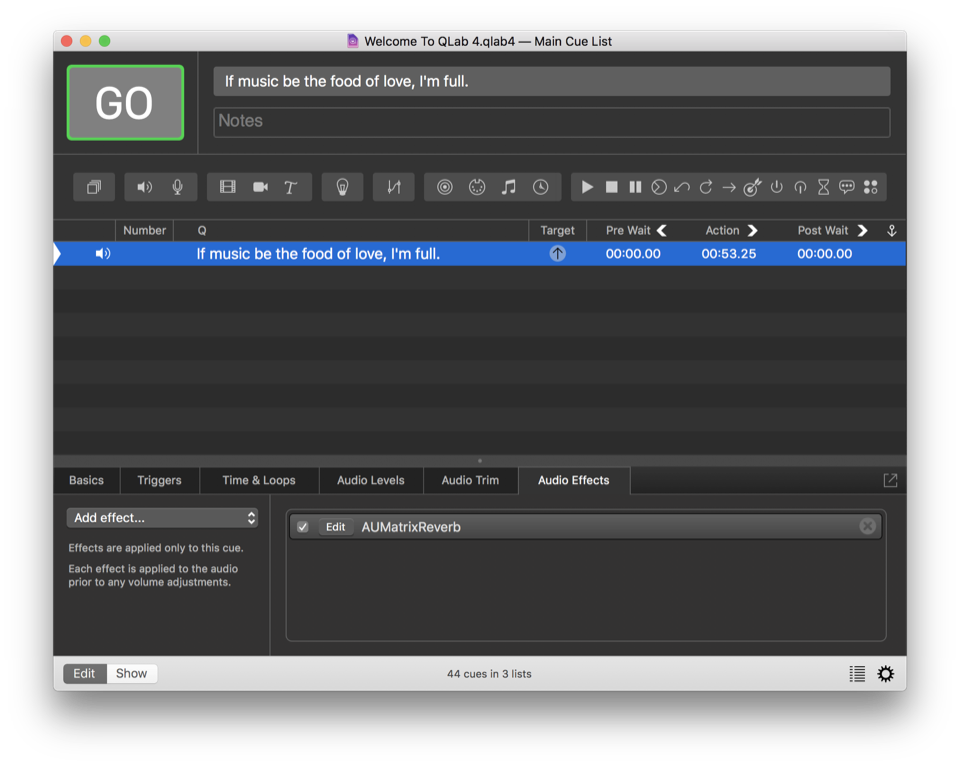Open the Audio Levels tab
Screen dimensions: 960x767
coord(370,481)
